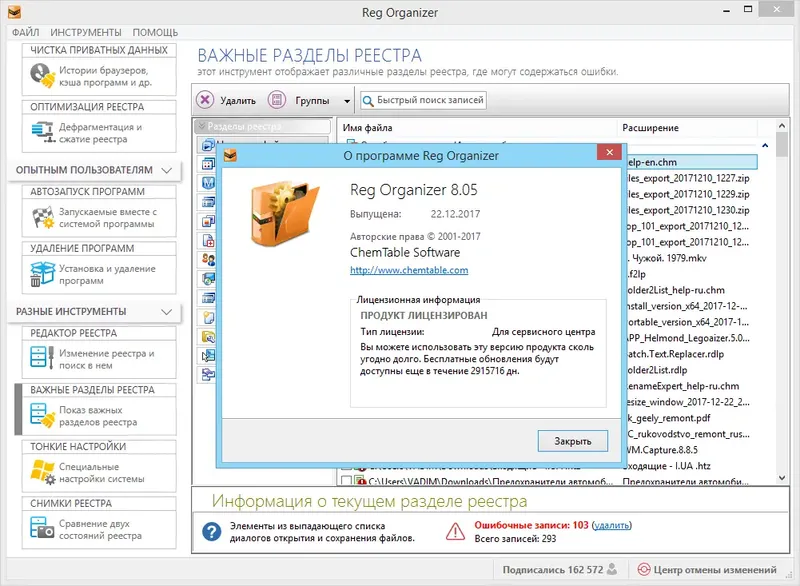Click the 'удалить' link next to erroneous entries

click(x=612, y=525)
